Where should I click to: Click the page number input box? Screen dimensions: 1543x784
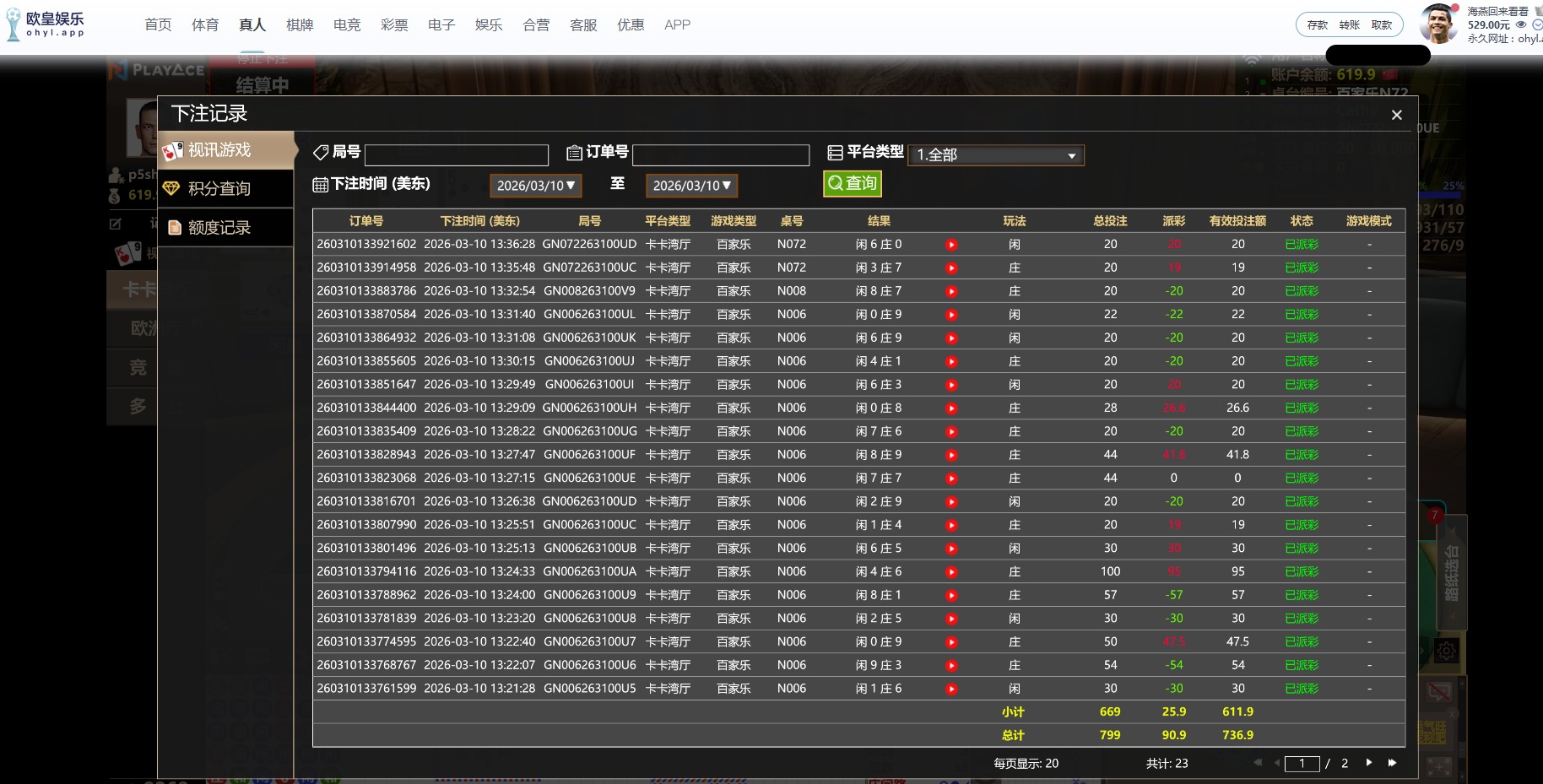1302,764
